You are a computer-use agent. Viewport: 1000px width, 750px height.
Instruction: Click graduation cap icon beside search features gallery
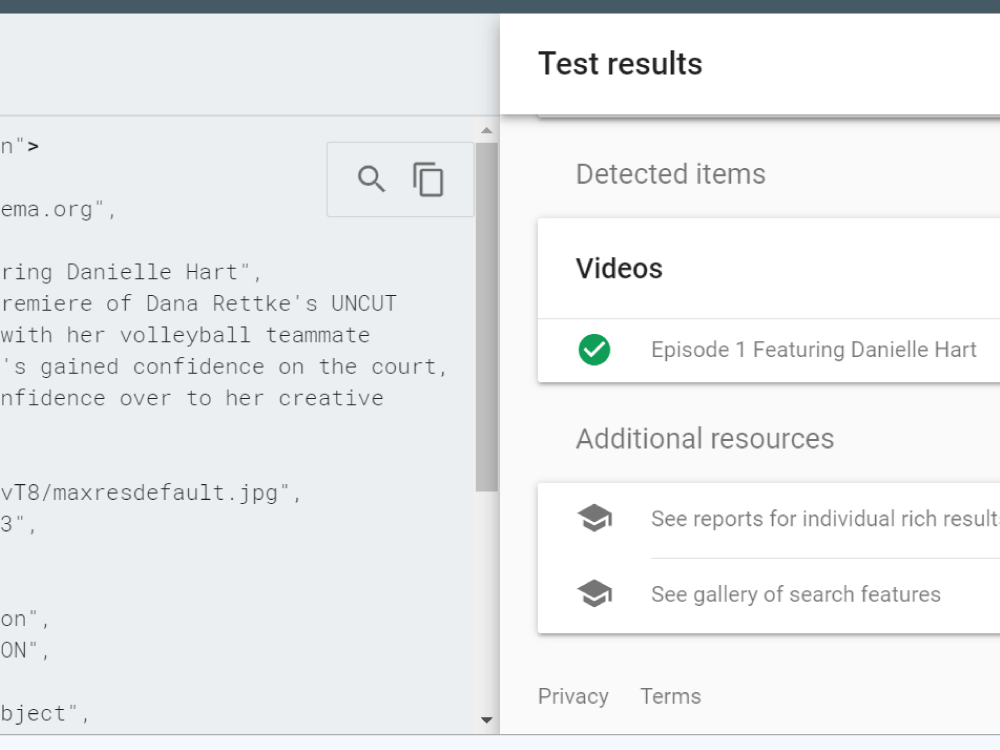pos(594,594)
